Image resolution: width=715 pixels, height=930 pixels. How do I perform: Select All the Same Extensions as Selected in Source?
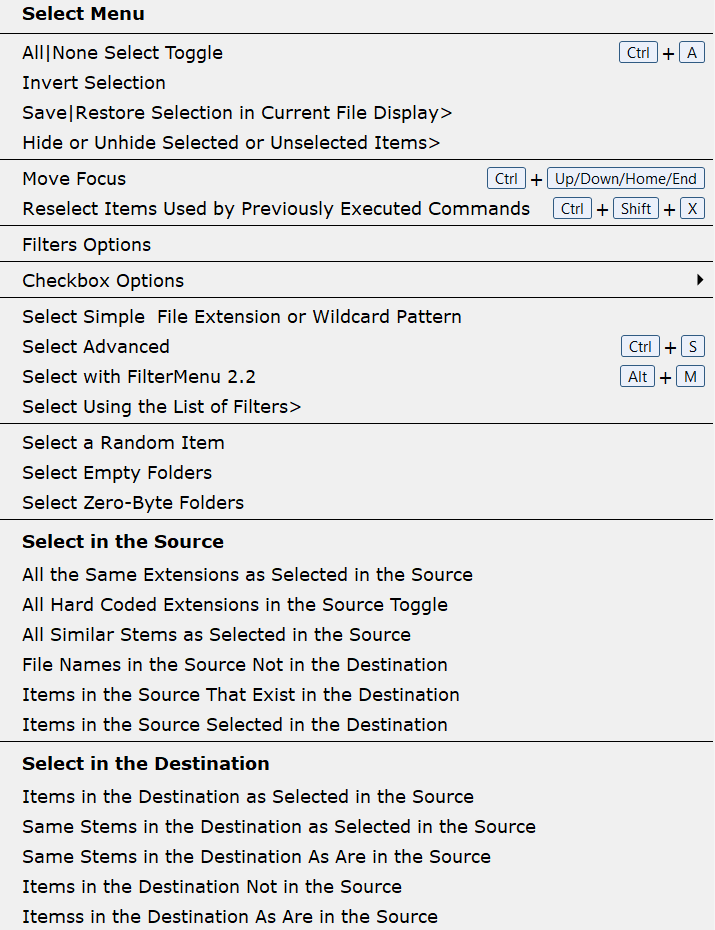(247, 574)
